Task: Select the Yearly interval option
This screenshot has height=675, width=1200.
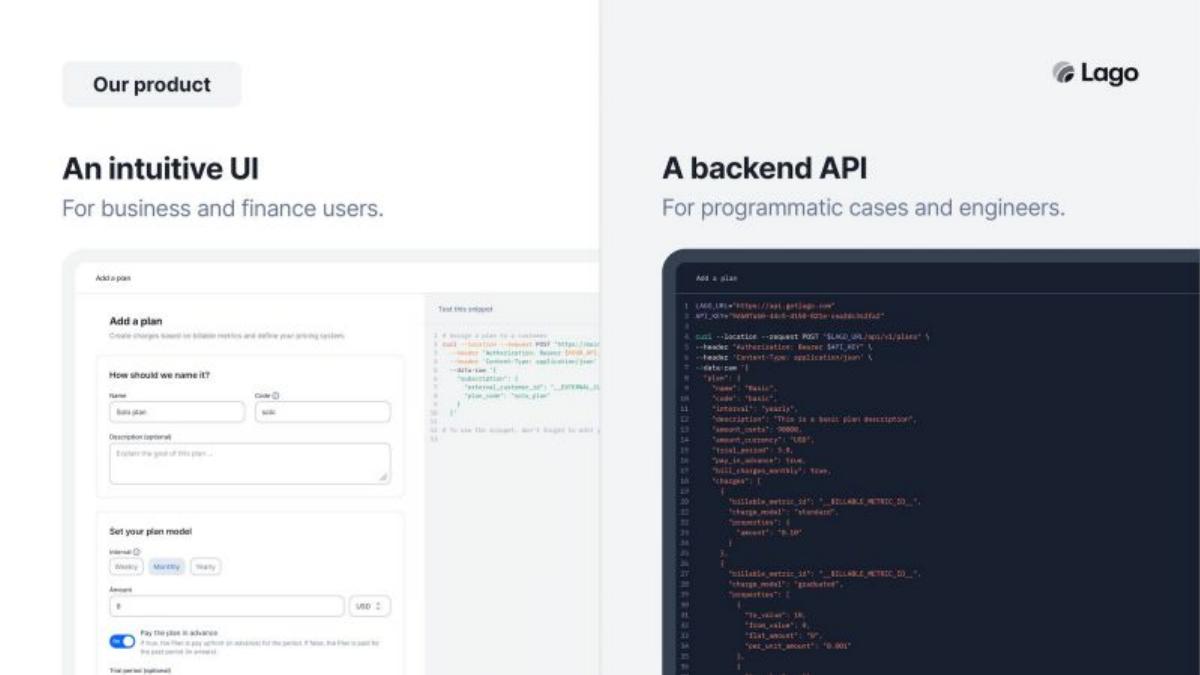Action: [x=205, y=566]
